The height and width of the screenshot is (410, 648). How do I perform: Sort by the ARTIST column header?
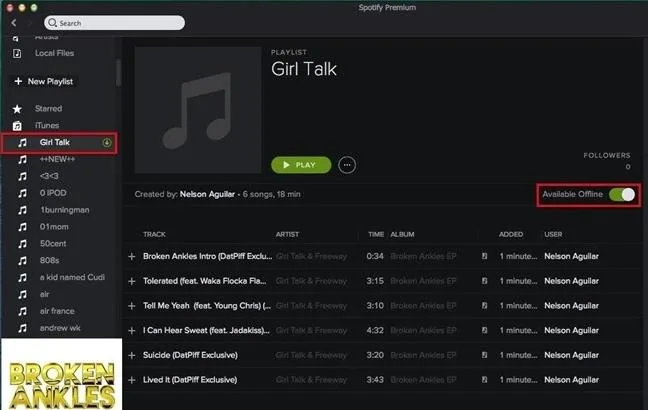coord(287,234)
